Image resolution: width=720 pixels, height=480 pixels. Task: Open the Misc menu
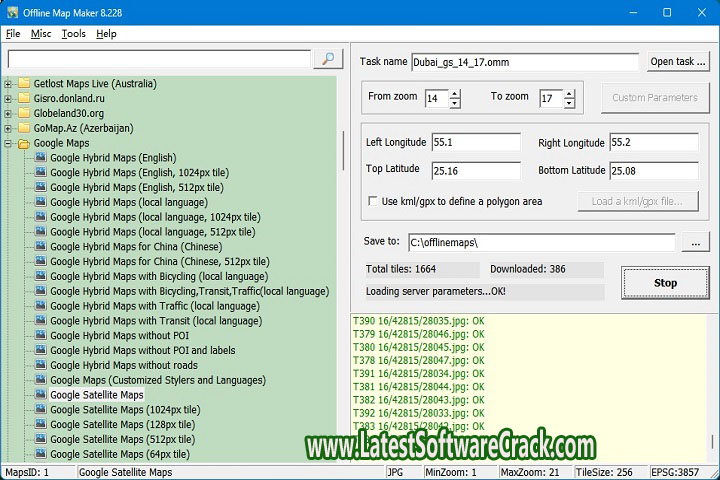click(x=41, y=34)
